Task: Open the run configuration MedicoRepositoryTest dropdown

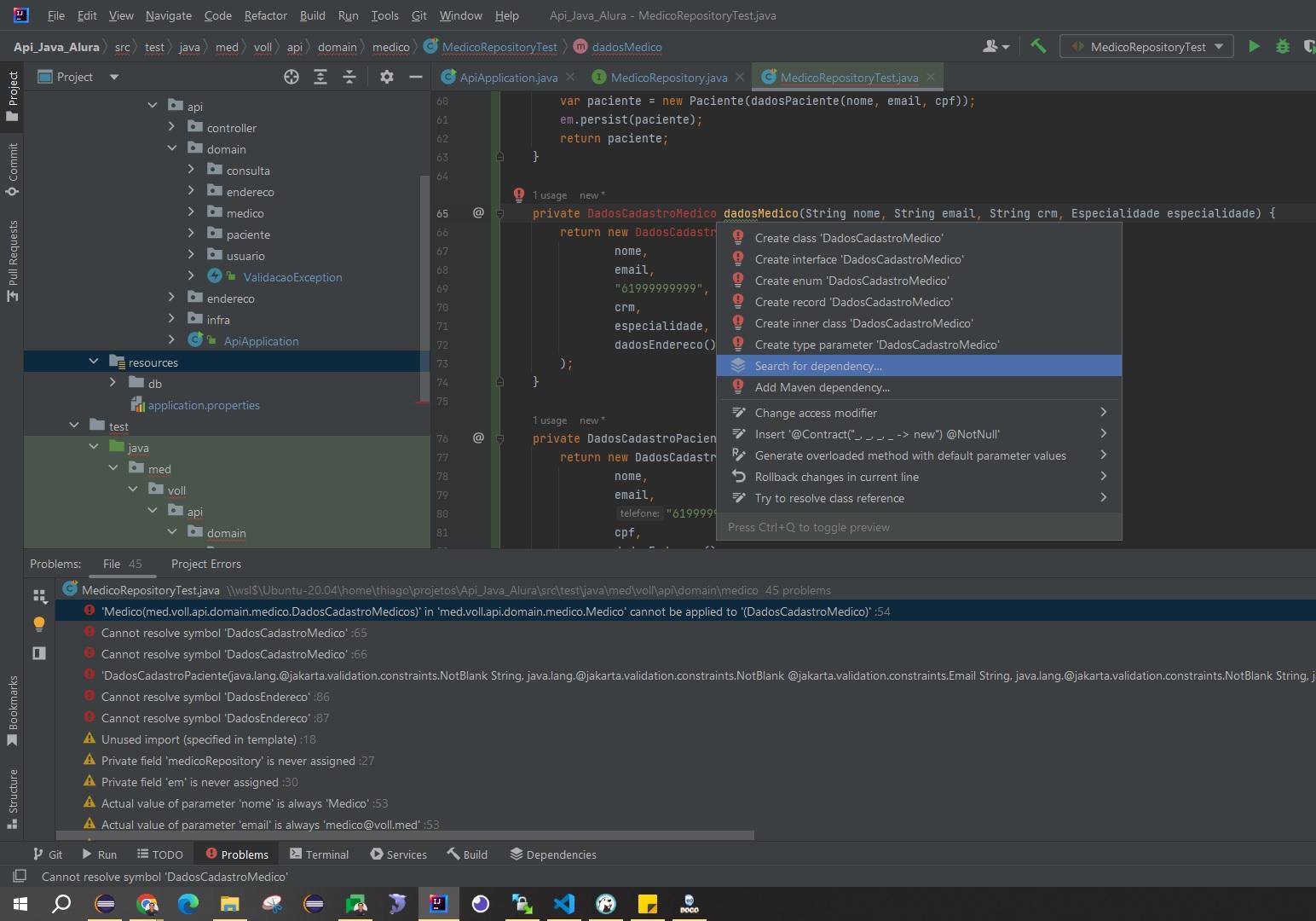Action: [1146, 46]
